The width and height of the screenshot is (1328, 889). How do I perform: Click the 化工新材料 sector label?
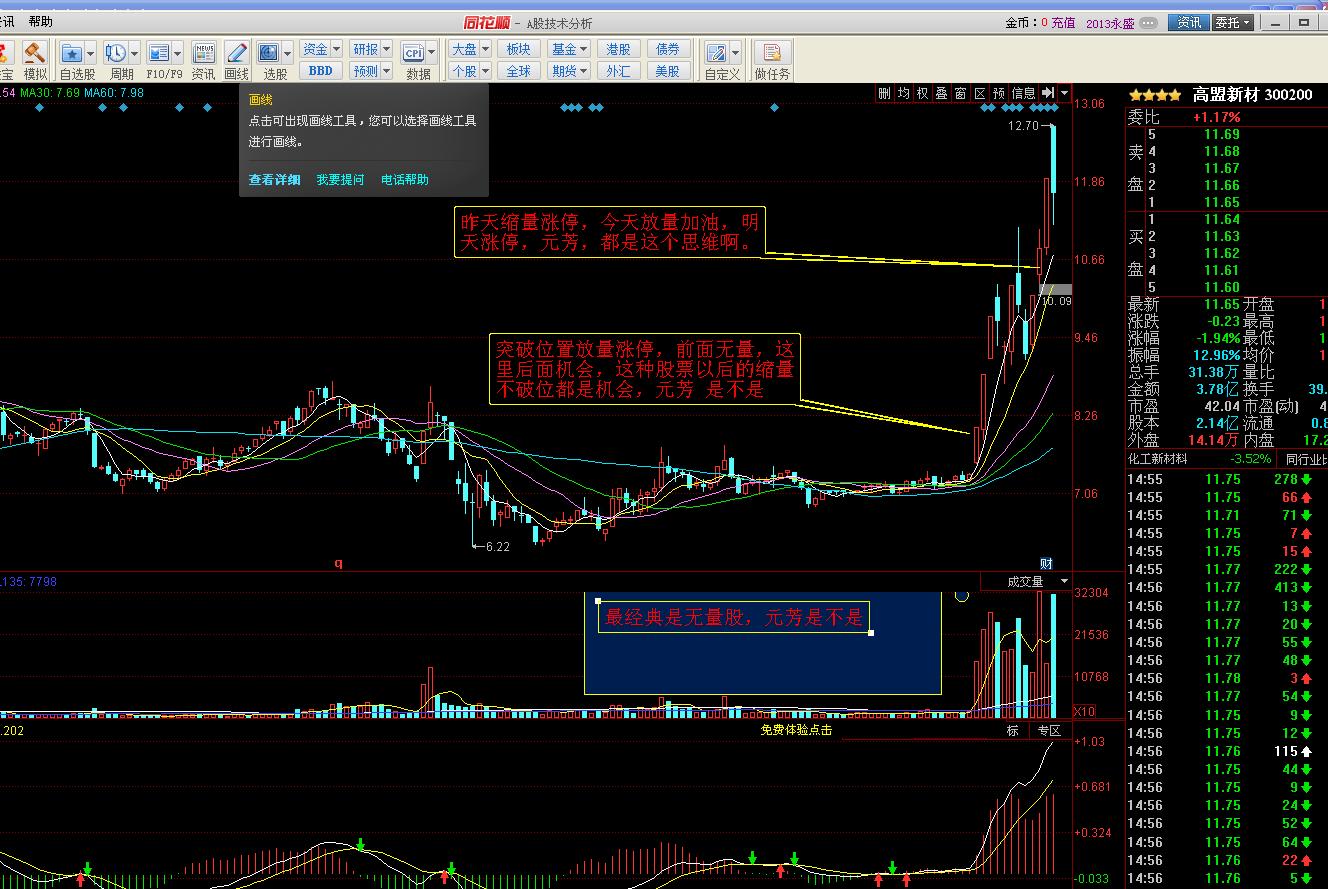click(x=1158, y=459)
